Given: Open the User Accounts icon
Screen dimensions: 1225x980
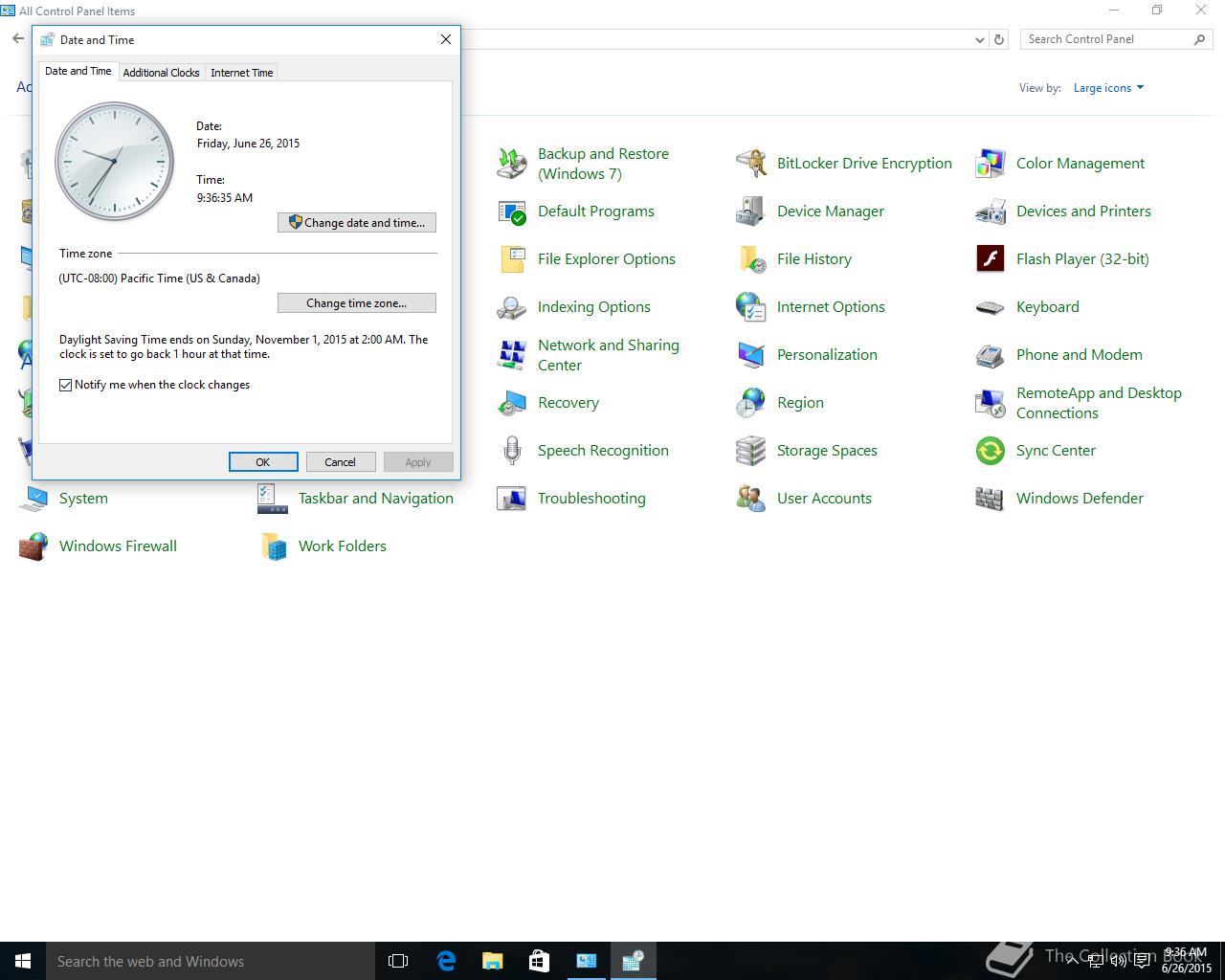Looking at the screenshot, I should tap(751, 499).
